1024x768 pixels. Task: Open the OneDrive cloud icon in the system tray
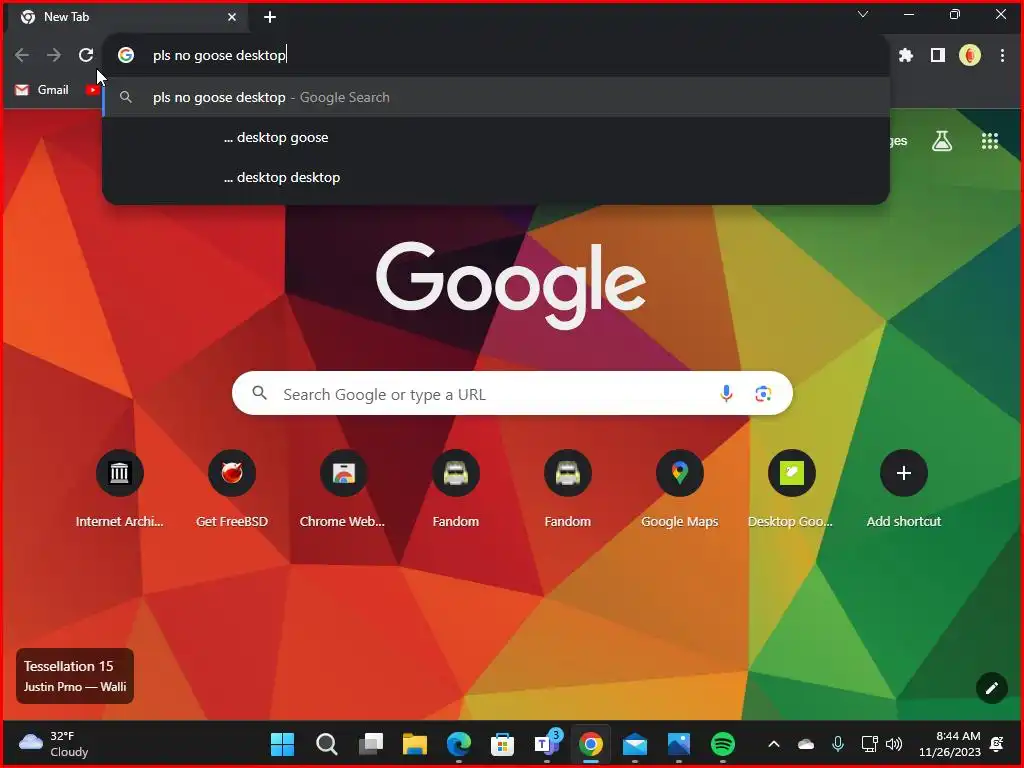[806, 744]
